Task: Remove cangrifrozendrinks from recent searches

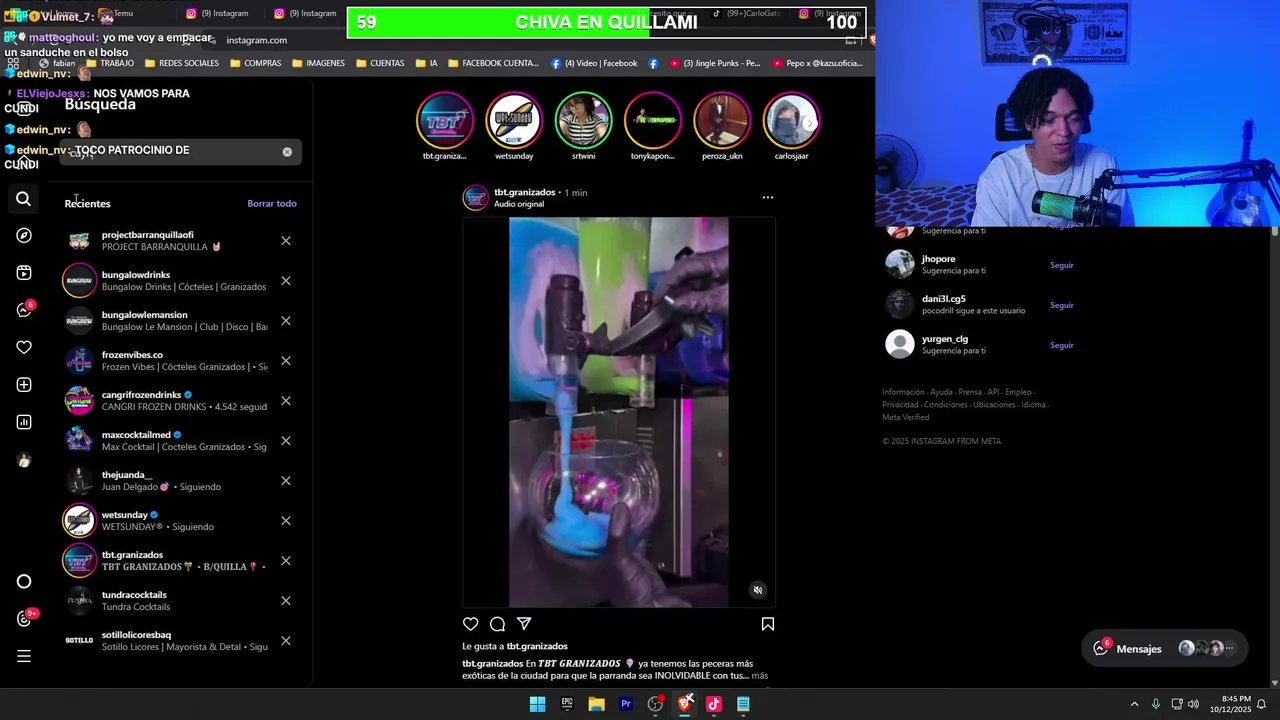Action: pyautogui.click(x=286, y=401)
